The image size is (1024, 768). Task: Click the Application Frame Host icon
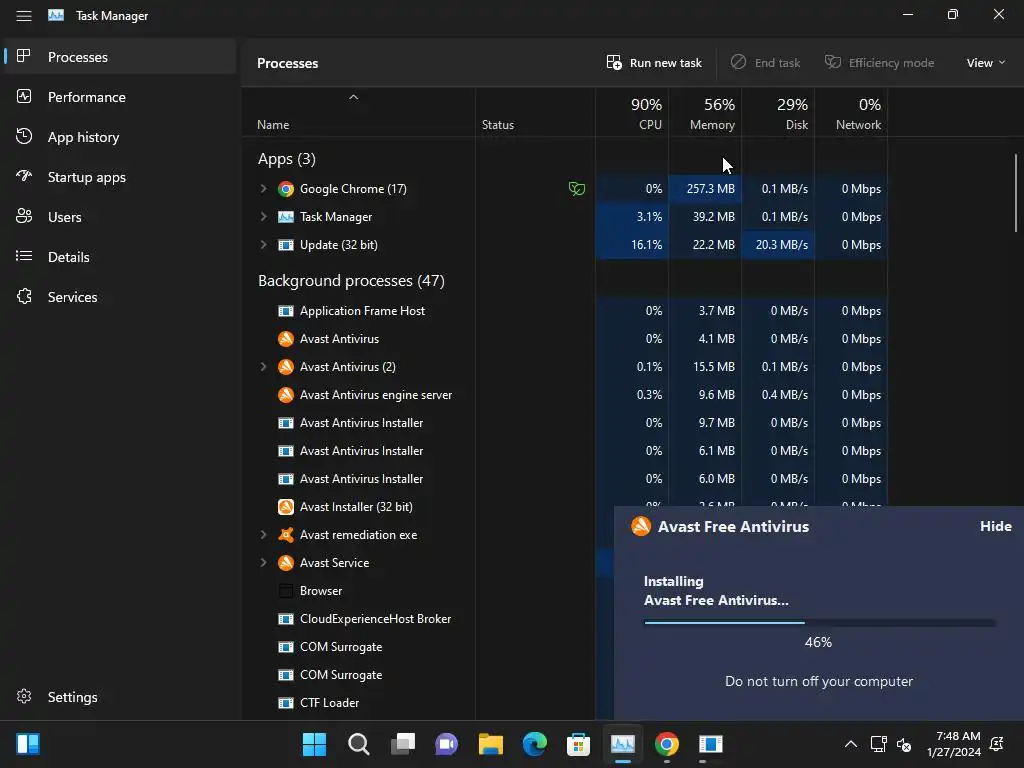[x=285, y=311]
